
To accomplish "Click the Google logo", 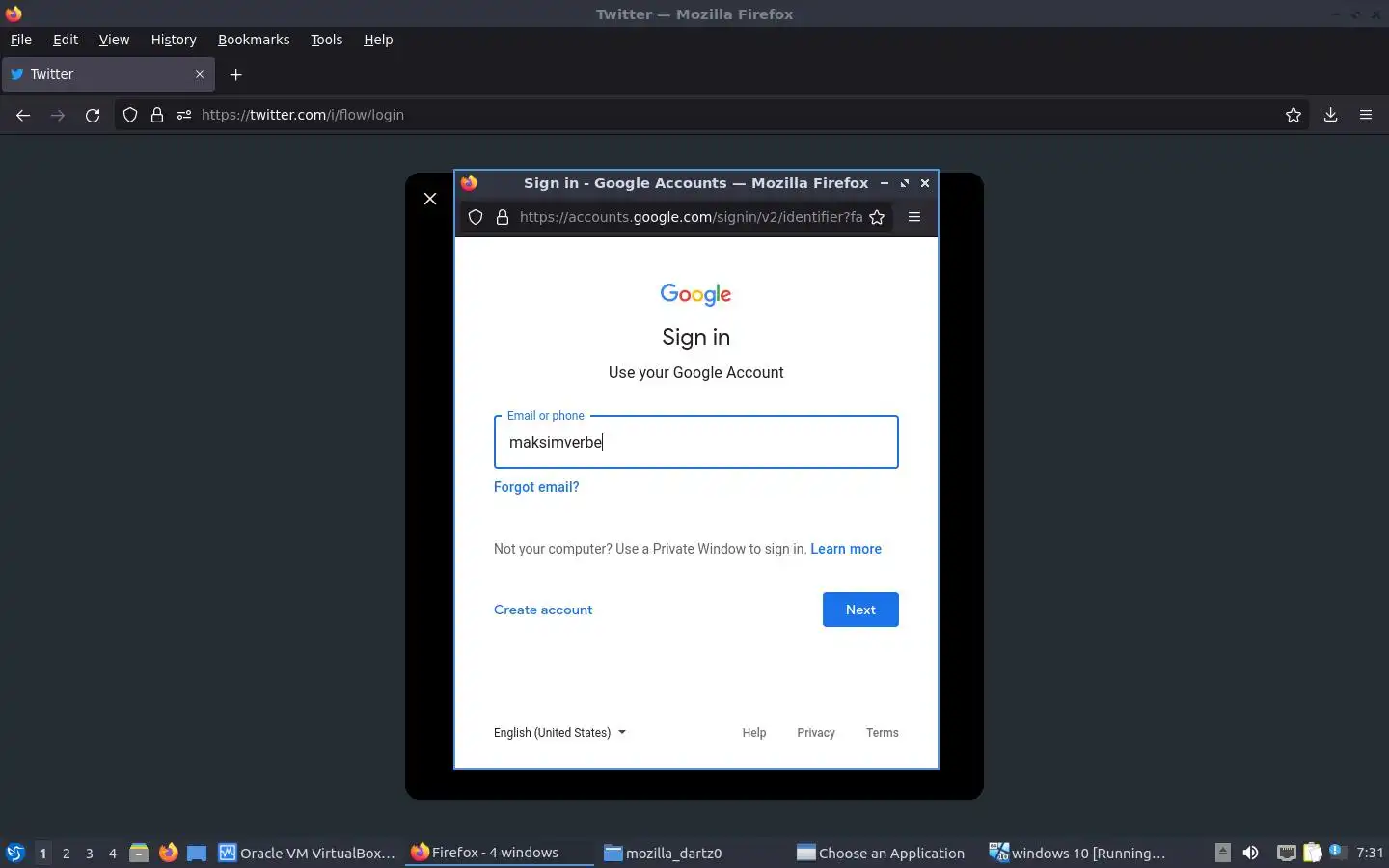I will (696, 294).
